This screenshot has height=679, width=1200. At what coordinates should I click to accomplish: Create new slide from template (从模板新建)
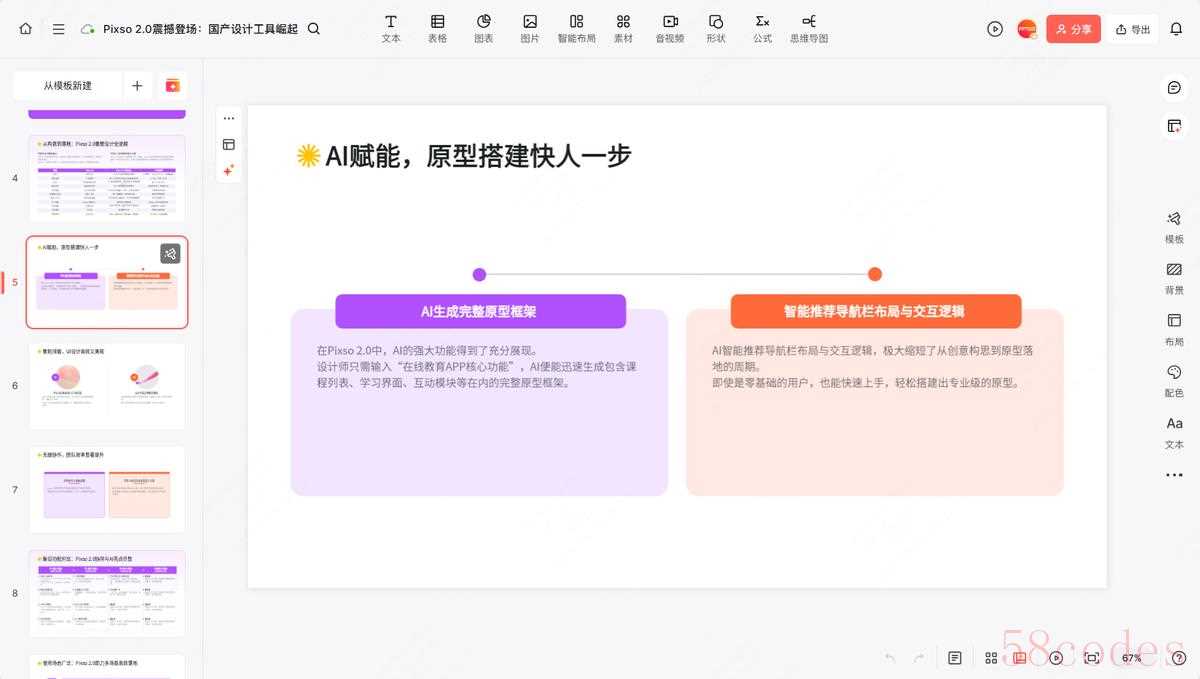point(68,86)
